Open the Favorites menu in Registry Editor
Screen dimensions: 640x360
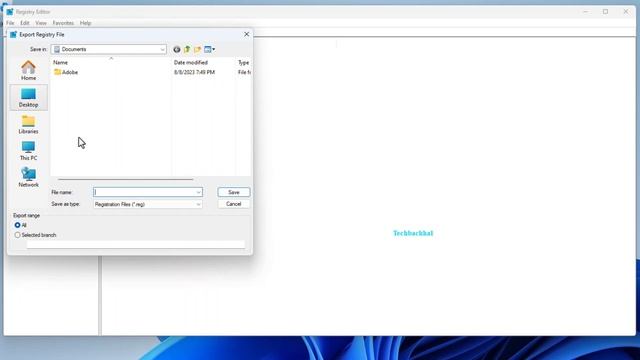tap(63, 23)
